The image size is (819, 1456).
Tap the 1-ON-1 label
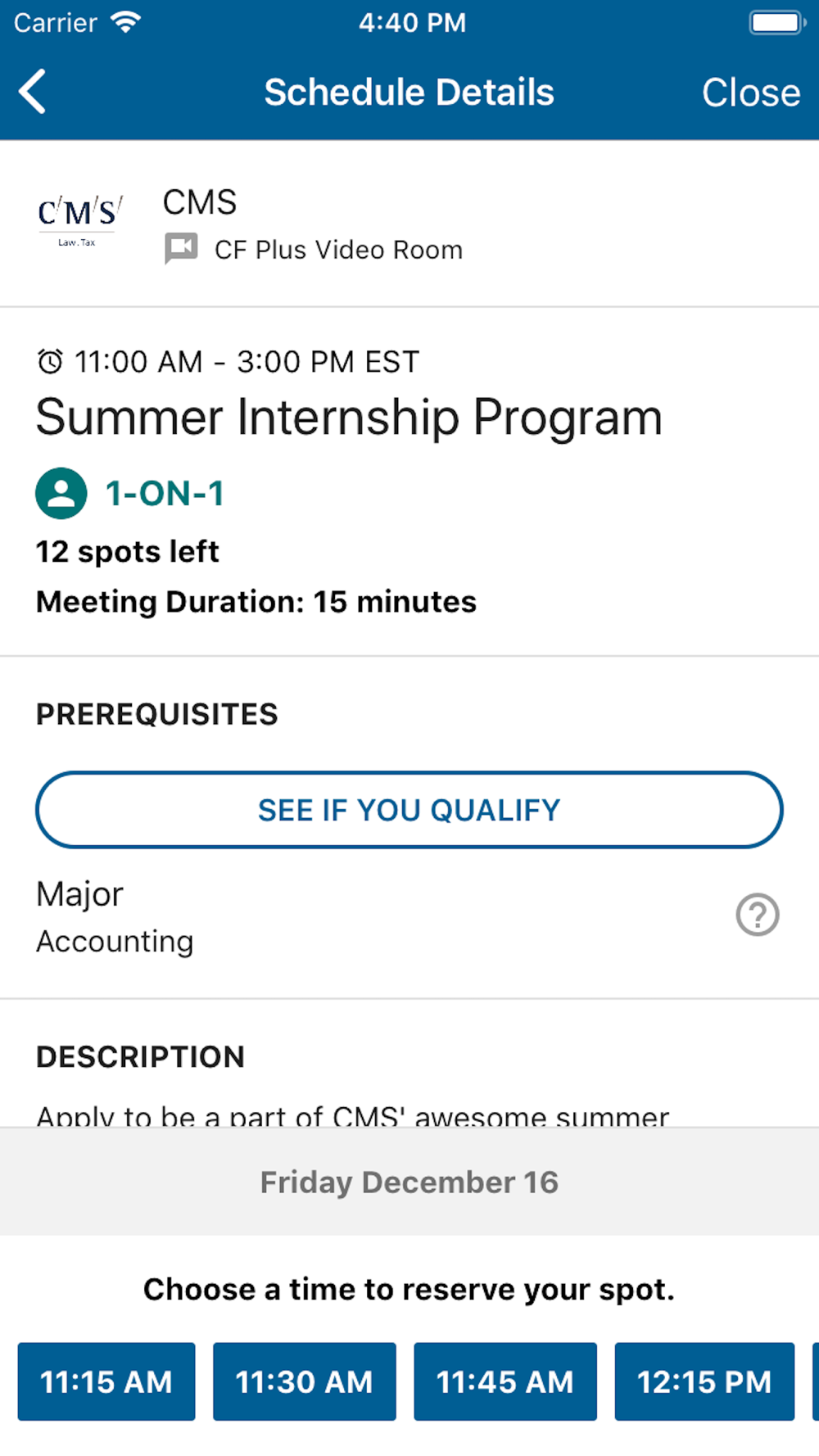coord(165,494)
